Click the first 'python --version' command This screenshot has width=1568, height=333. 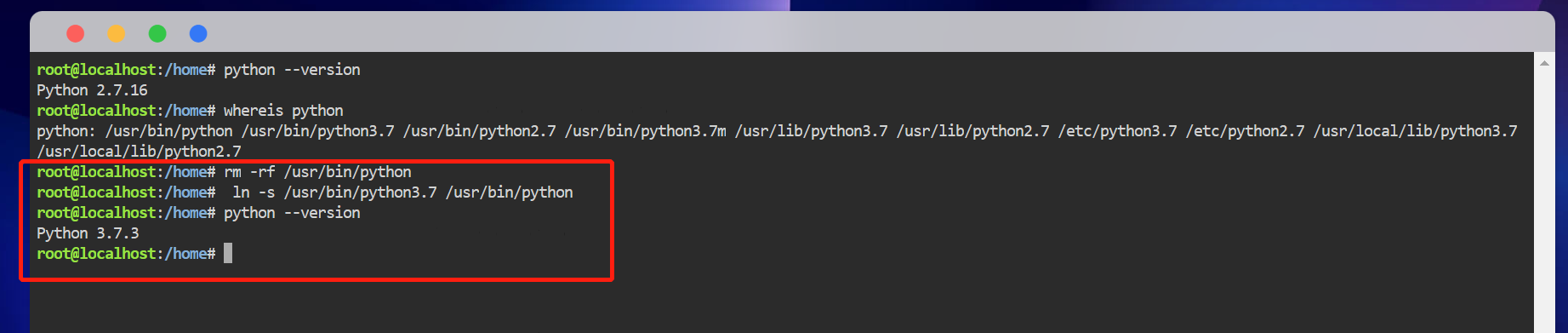[292, 70]
